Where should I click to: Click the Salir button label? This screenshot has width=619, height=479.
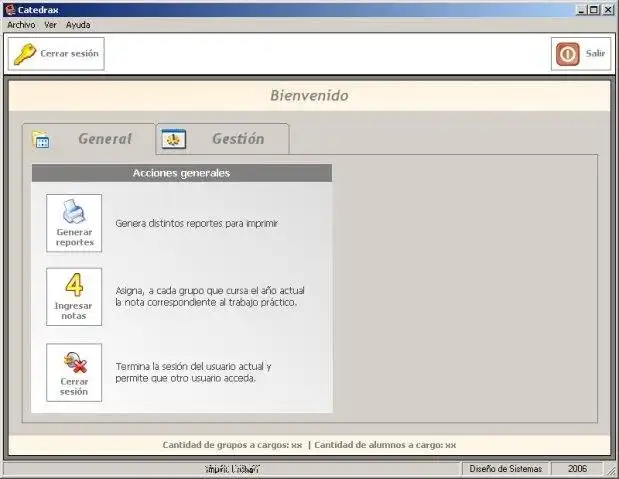(595, 53)
